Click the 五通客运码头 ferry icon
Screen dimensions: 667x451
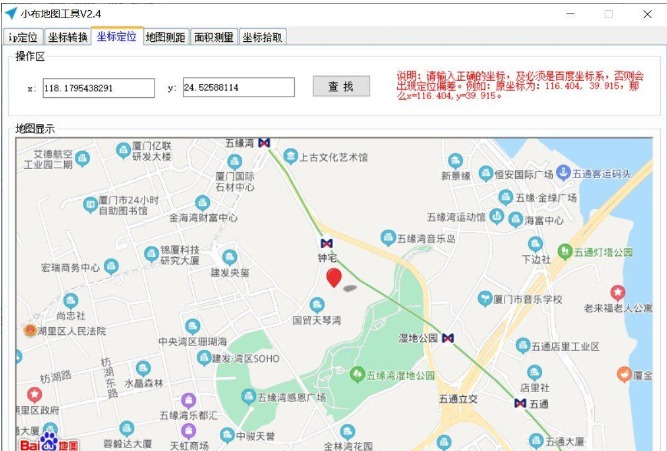pyautogui.click(x=564, y=172)
